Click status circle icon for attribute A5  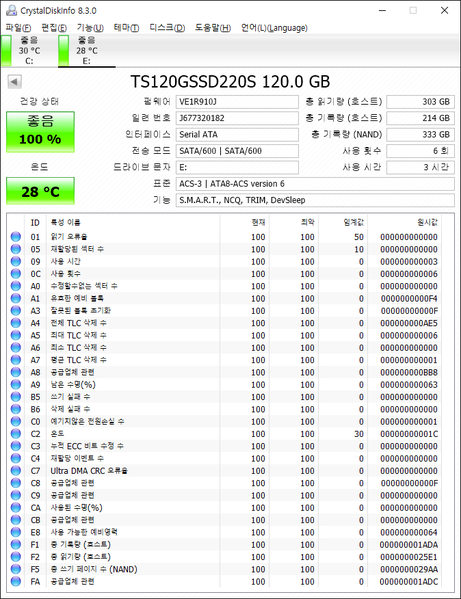(16, 335)
